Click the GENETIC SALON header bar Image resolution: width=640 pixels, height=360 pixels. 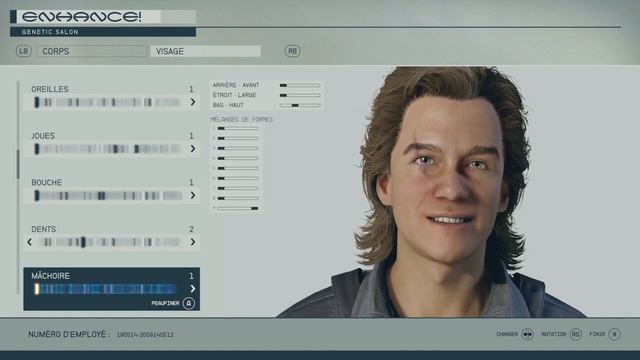(103, 32)
